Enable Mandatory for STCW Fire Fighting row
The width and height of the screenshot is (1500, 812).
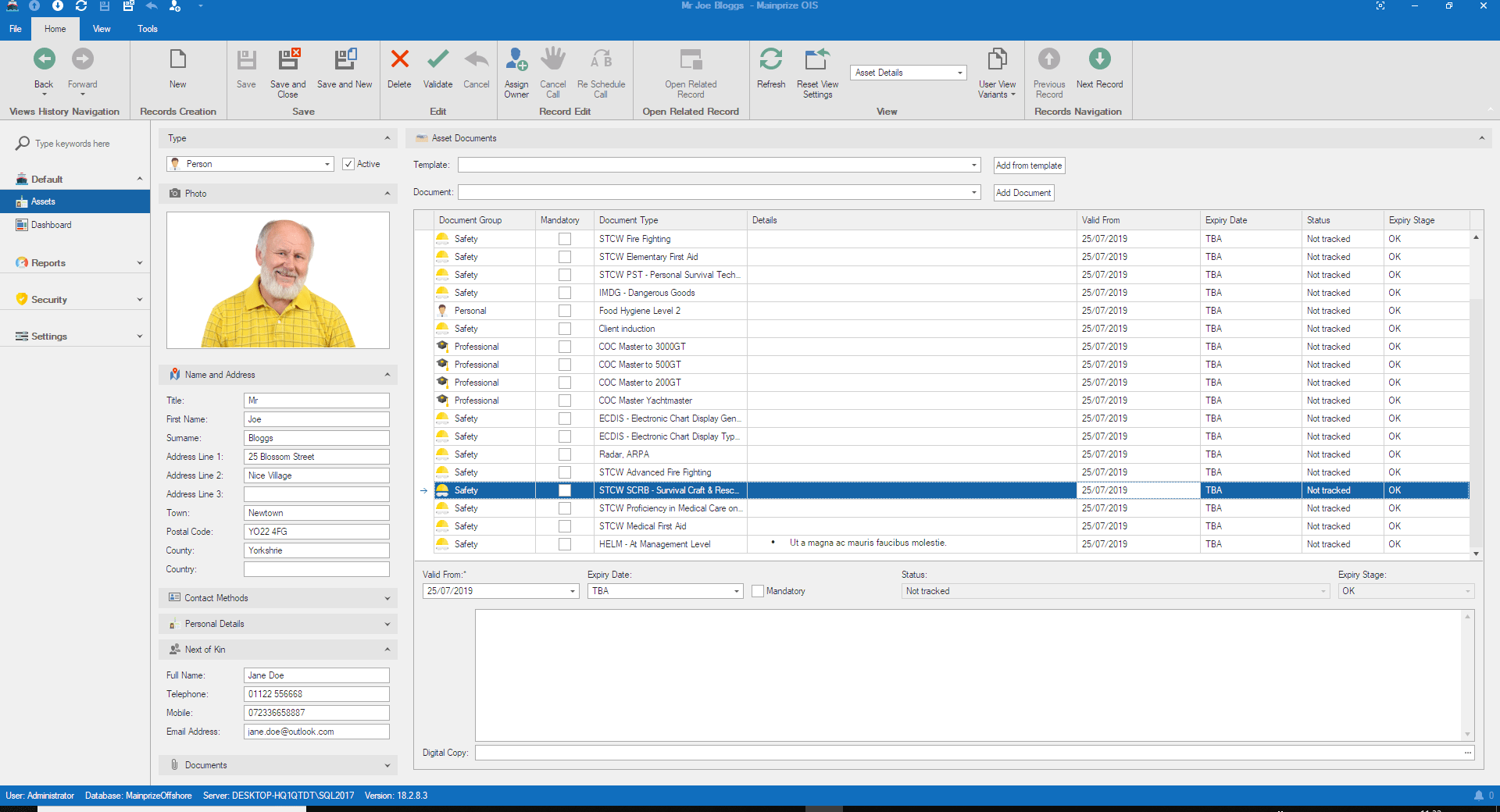tap(564, 239)
